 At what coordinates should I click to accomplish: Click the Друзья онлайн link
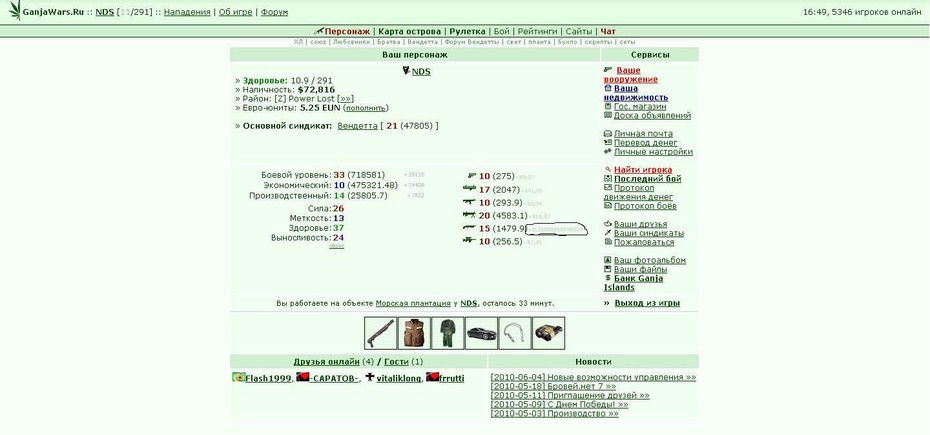tap(326, 361)
